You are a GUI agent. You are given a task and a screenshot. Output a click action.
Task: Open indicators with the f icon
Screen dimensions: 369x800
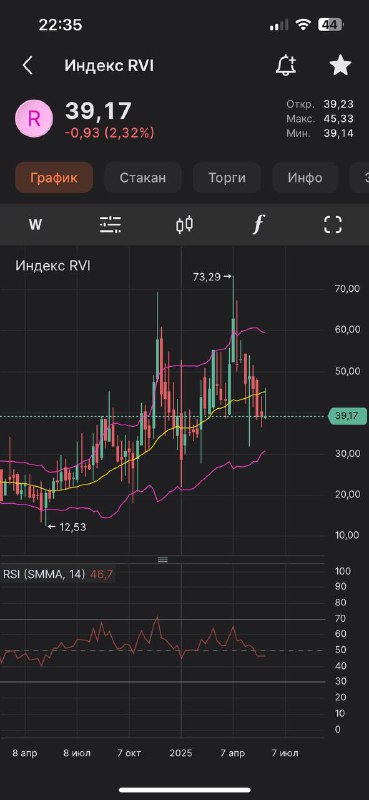point(259,224)
